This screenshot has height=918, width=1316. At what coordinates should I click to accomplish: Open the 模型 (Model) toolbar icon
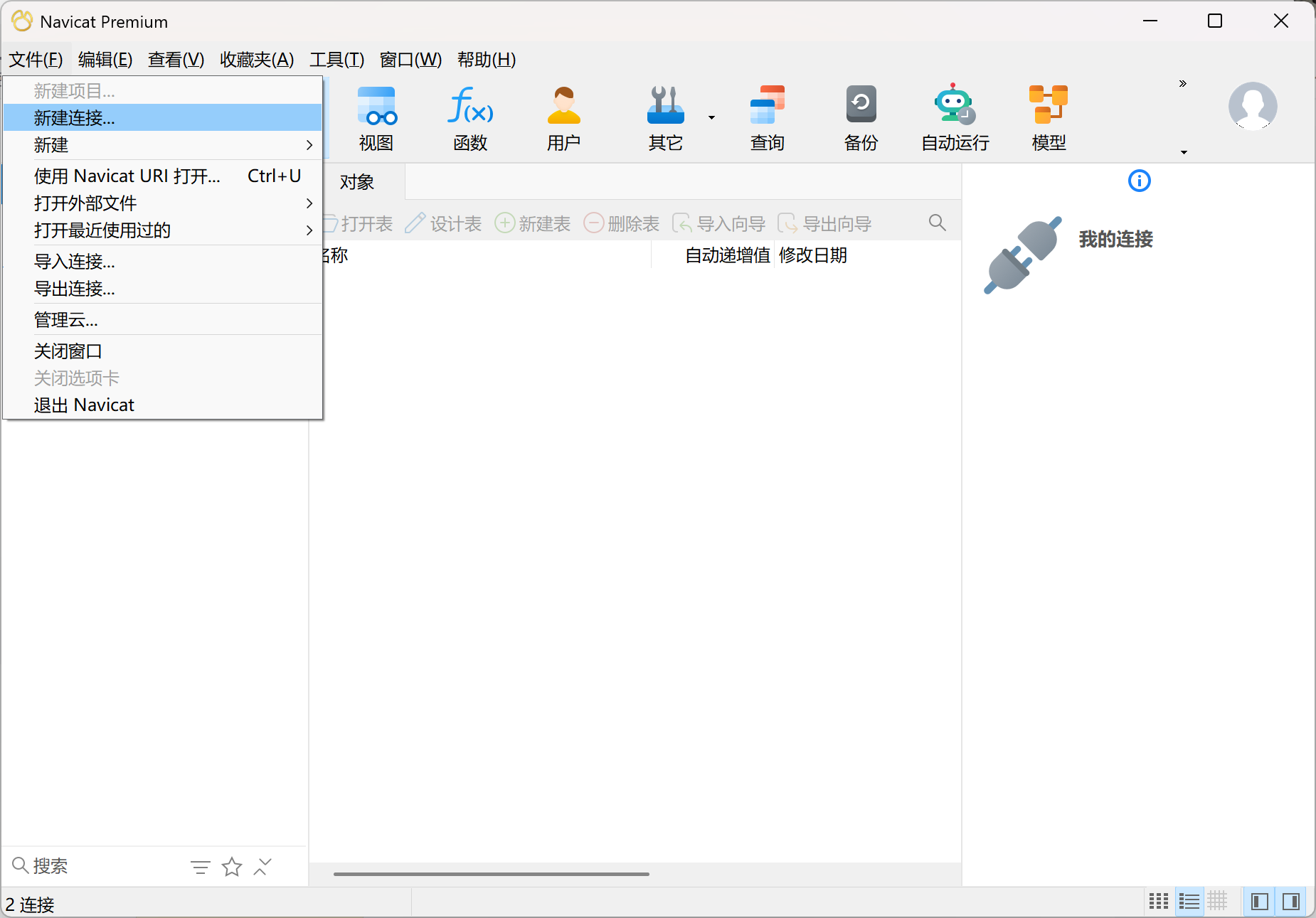click(1049, 118)
